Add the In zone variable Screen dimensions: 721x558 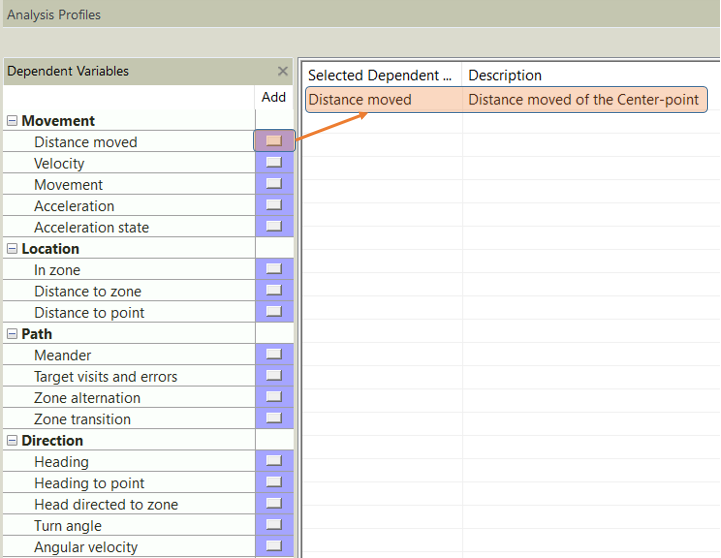click(274, 268)
